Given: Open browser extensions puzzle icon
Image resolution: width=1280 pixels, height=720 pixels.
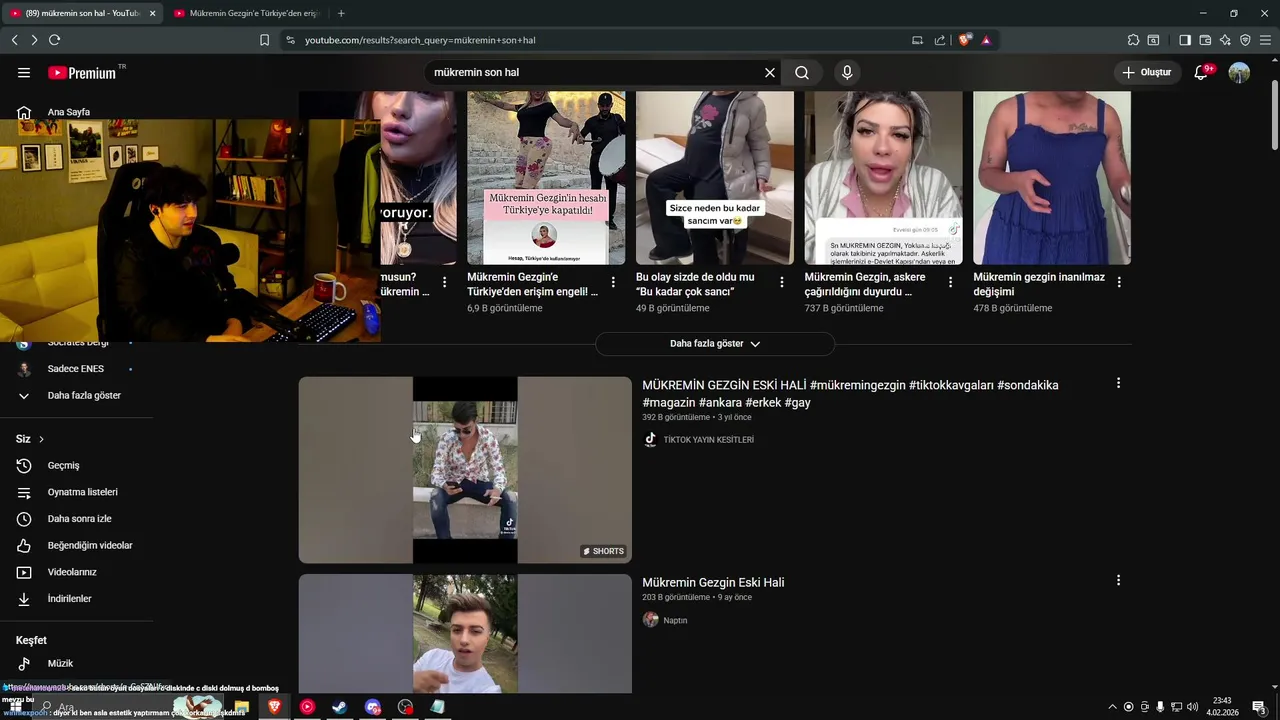Looking at the screenshot, I should pos(1133,40).
